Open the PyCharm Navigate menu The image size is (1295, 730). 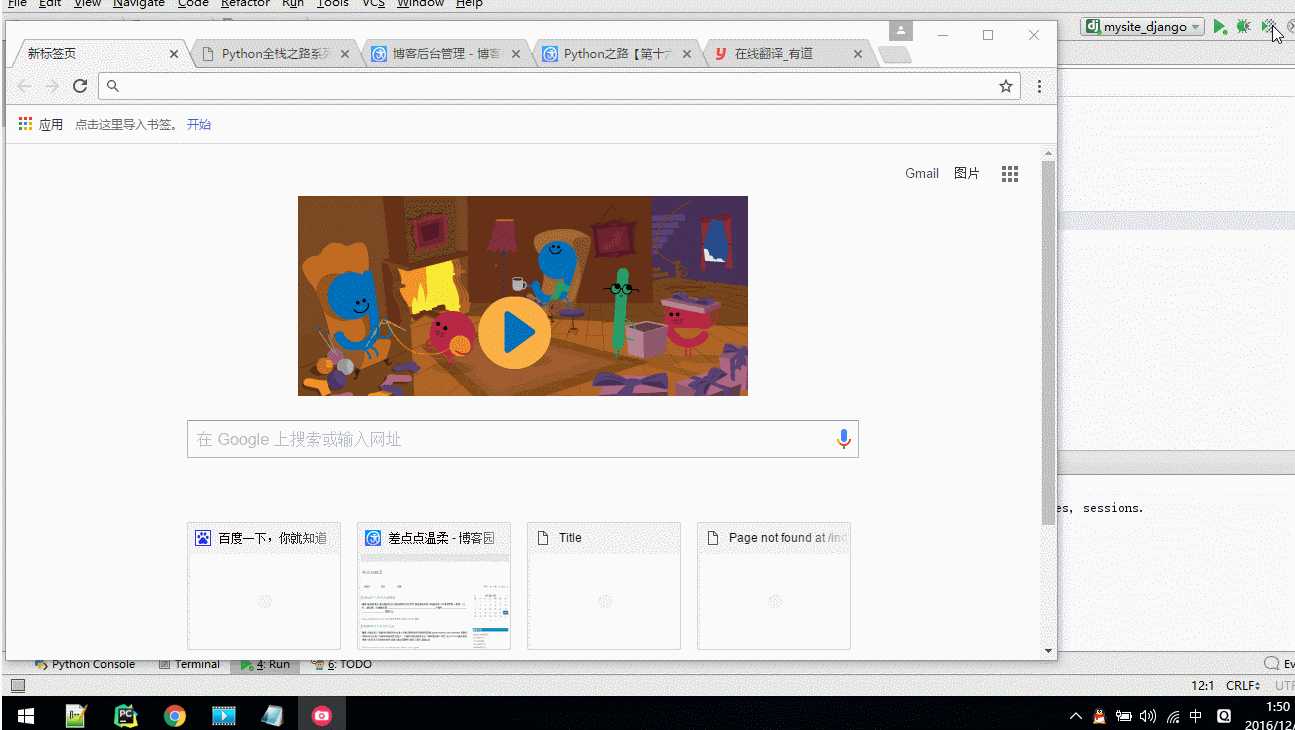click(139, 4)
